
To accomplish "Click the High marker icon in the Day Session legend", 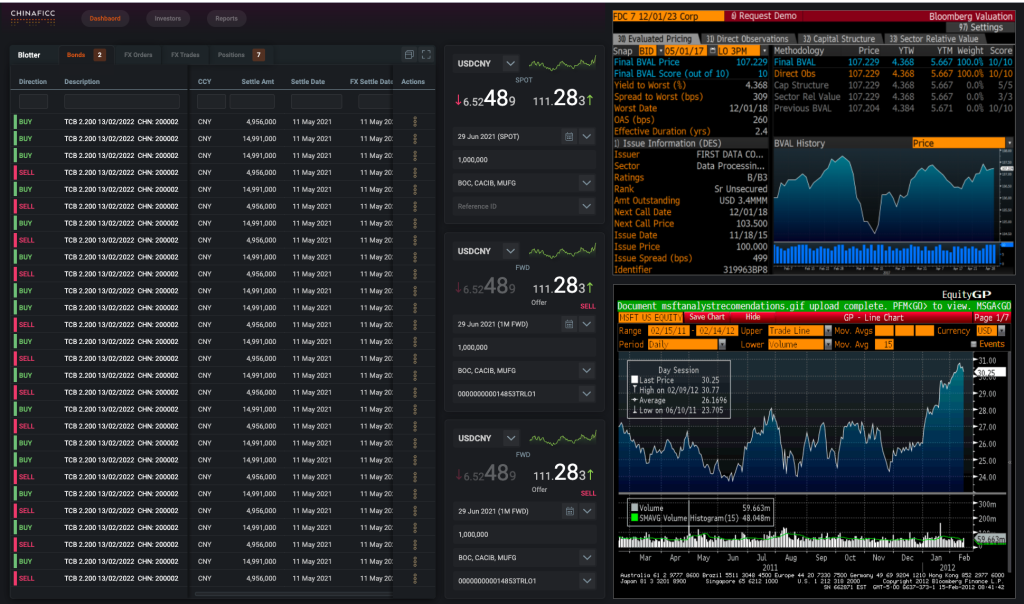I will point(634,390).
